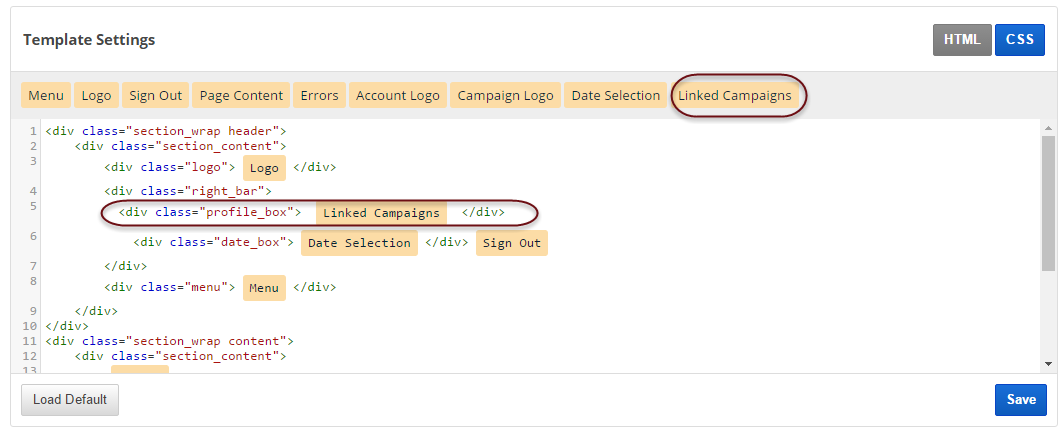Select Date Selection placeholder in date_box div
This screenshot has height=433, width=1064.
click(359, 243)
